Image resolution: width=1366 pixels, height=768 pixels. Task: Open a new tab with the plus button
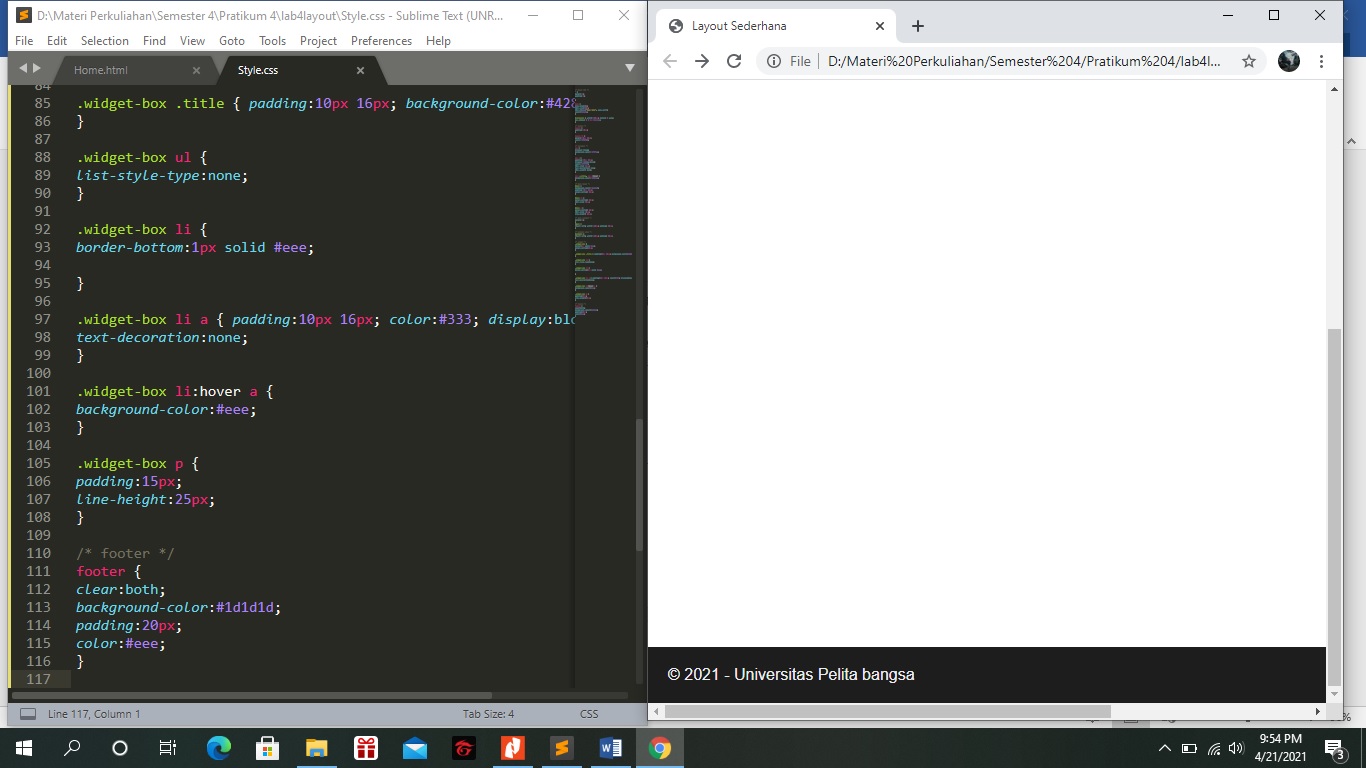[917, 25]
